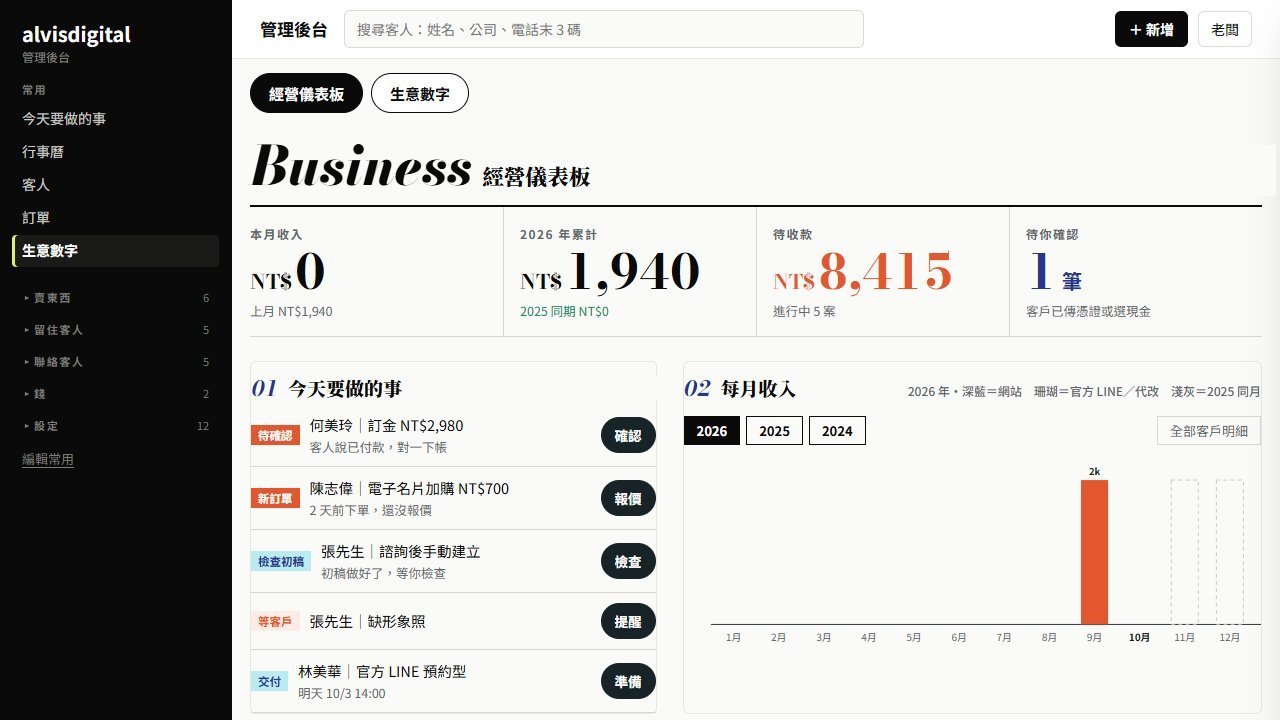
Task: Click the 何美玲｜訂金 NT$2,980 entry
Action: (x=387, y=426)
